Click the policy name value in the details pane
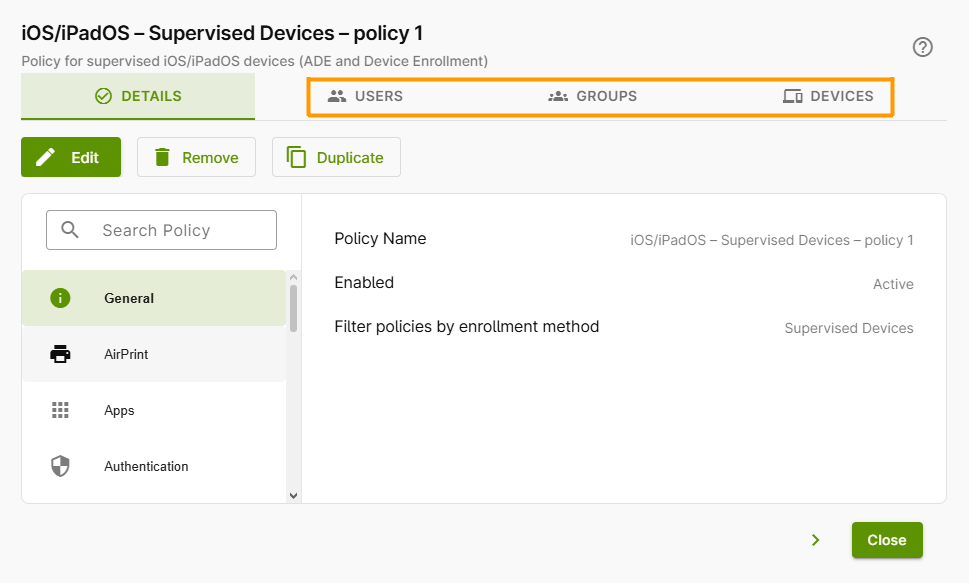969x583 pixels. click(x=772, y=240)
